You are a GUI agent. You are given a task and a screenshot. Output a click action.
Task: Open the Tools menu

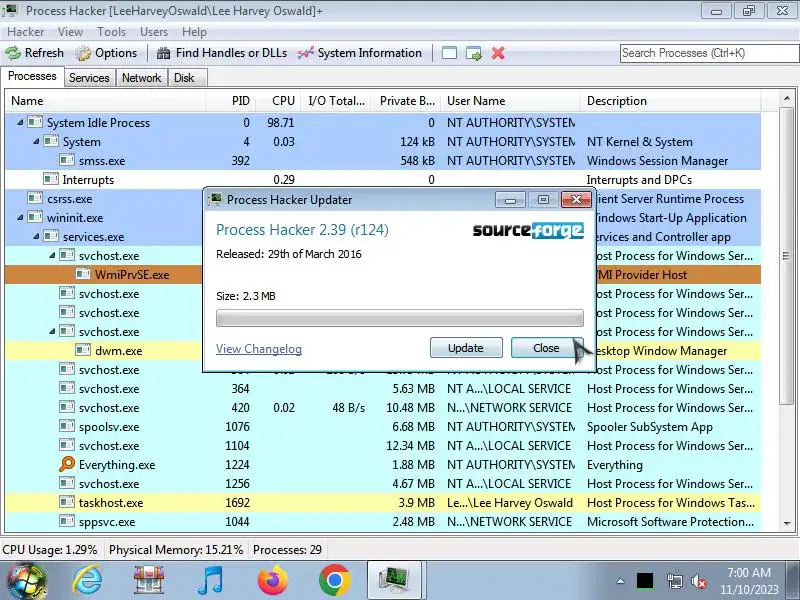(111, 32)
